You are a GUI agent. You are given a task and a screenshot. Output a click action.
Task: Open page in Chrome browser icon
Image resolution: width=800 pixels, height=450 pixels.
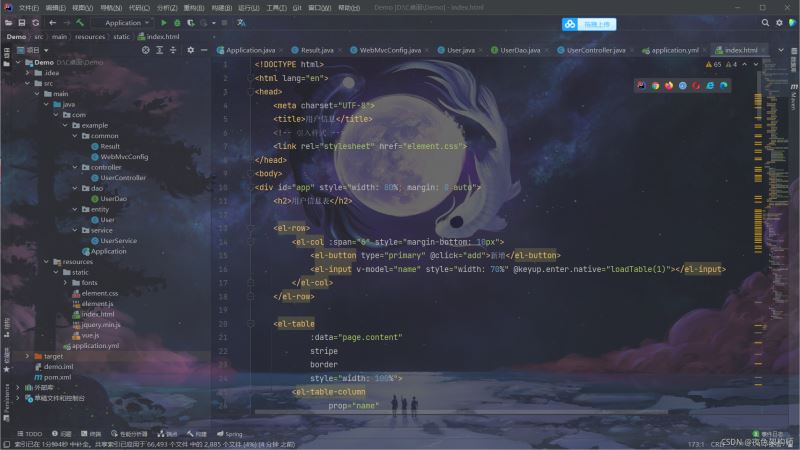click(655, 86)
